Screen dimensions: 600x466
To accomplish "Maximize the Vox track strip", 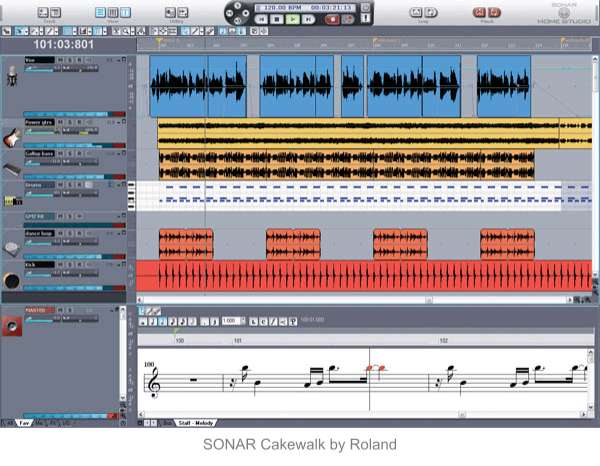I will tap(124, 59).
